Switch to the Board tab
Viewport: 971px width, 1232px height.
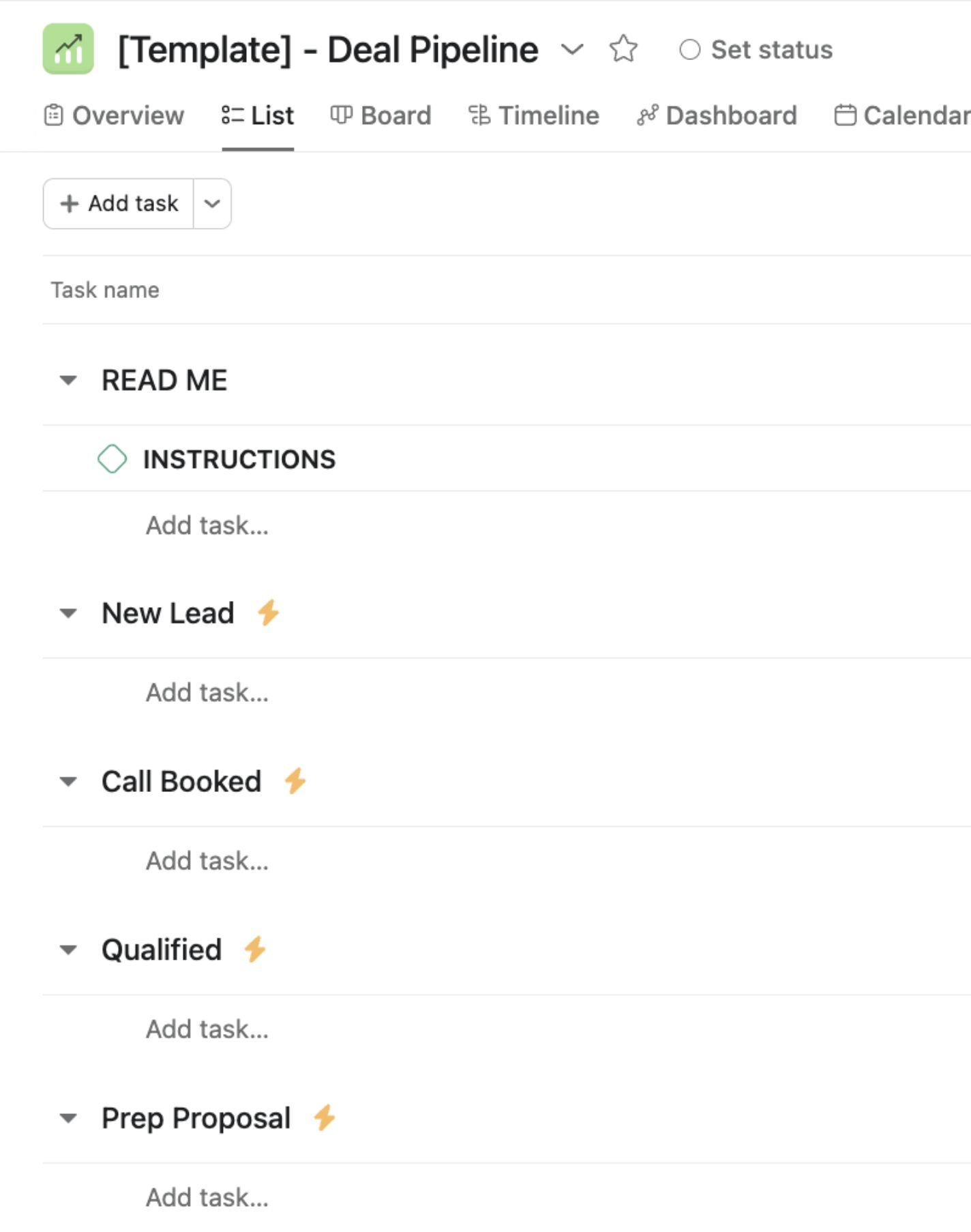380,115
